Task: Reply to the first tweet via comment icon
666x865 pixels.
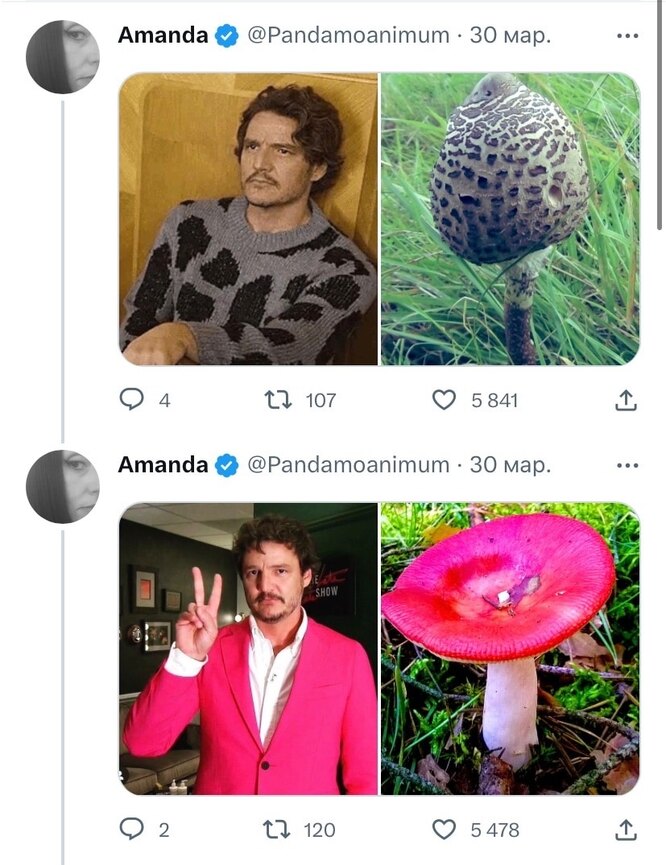Action: click(x=132, y=400)
